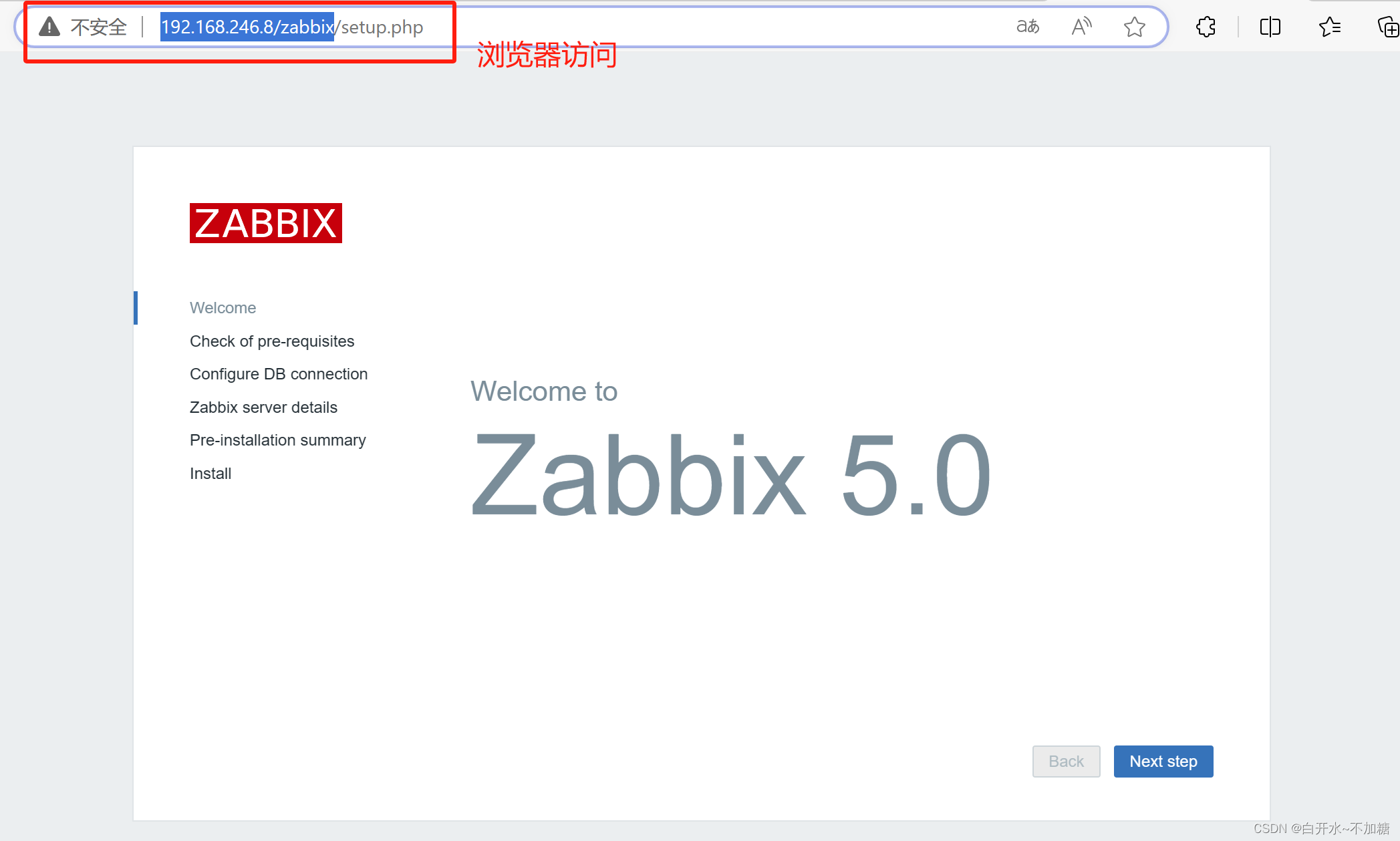Open the collections icon
The image size is (1400, 841).
(x=1387, y=27)
